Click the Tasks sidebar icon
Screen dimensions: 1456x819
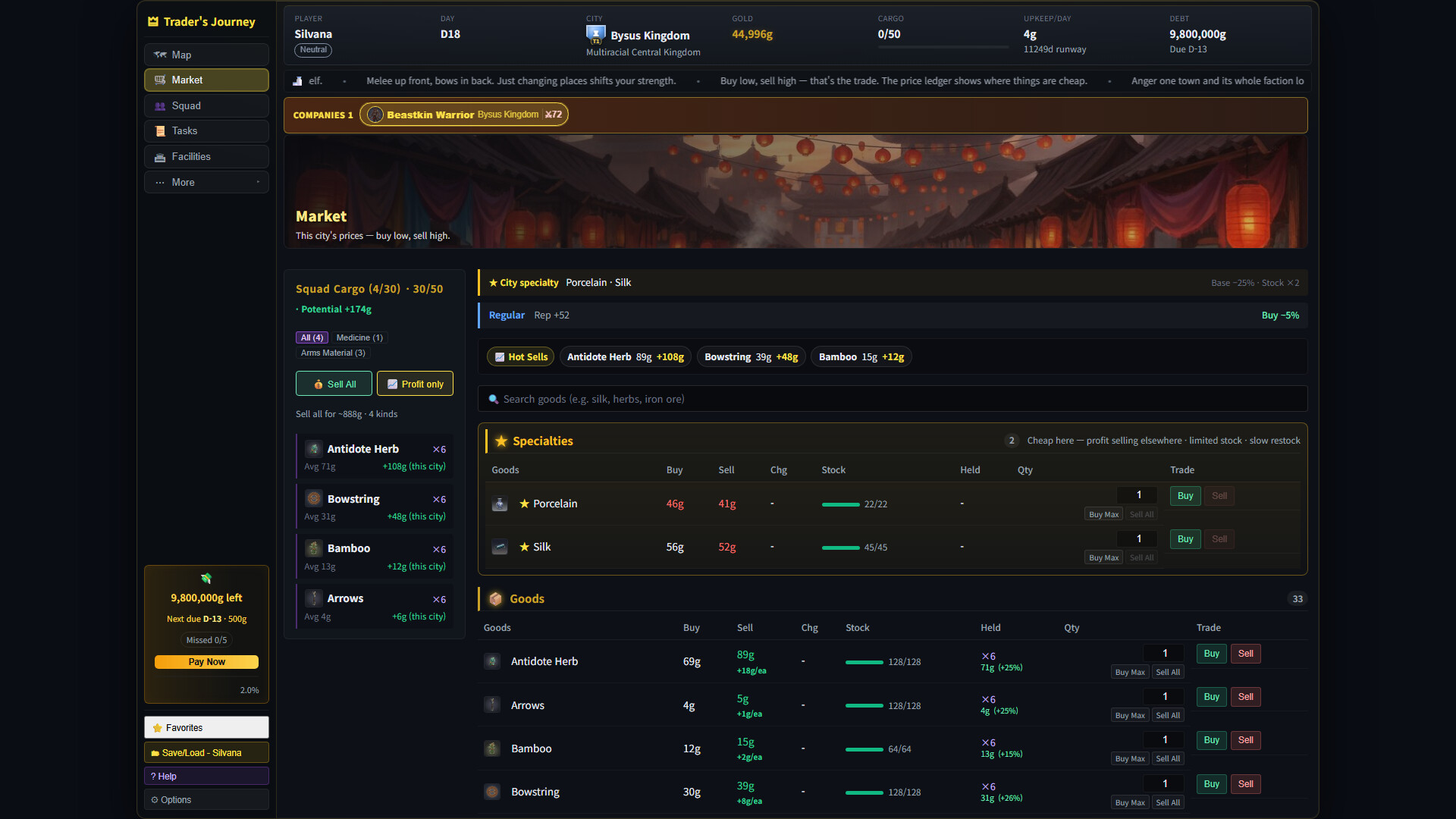pyautogui.click(x=160, y=131)
